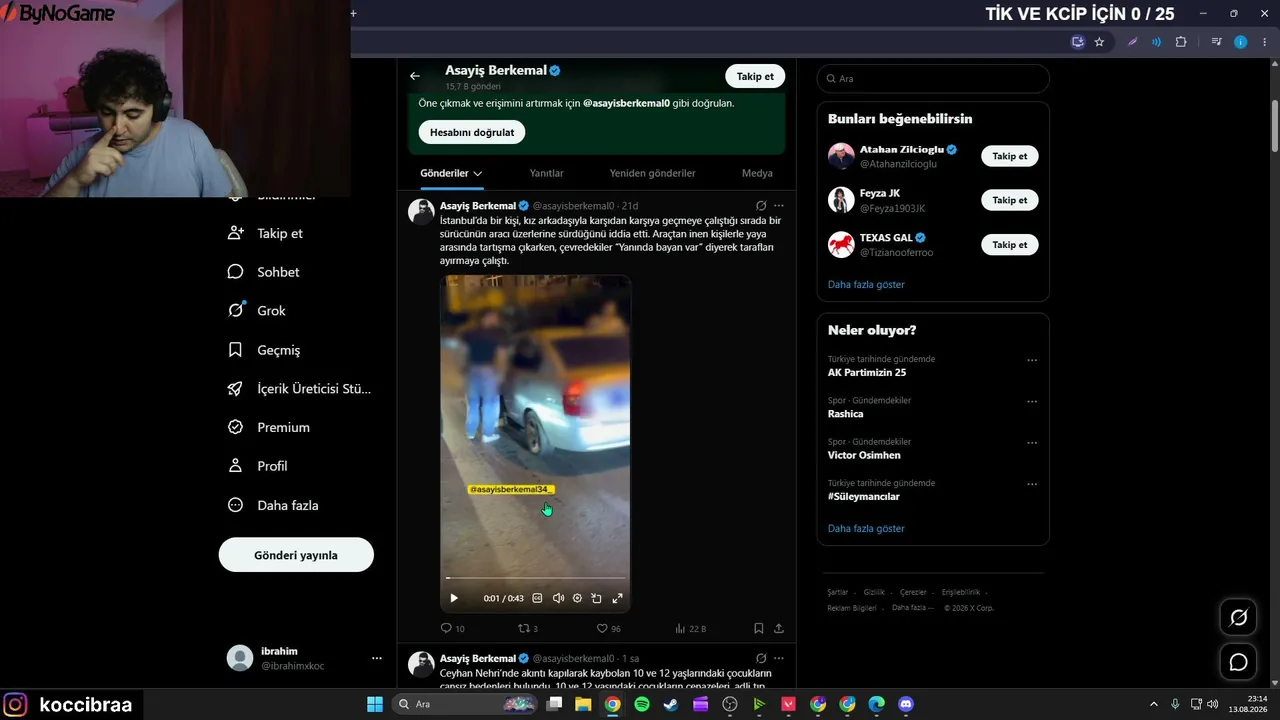Follow Atahan Zilcioglu
This screenshot has height=720, width=1280.
pyautogui.click(x=1010, y=156)
